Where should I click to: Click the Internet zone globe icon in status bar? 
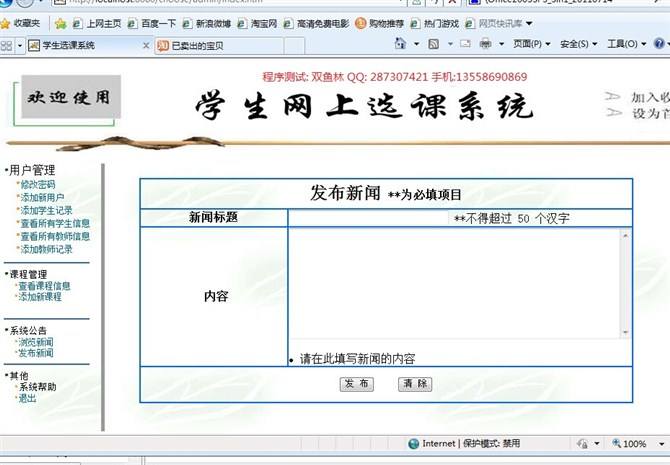pyautogui.click(x=413, y=443)
